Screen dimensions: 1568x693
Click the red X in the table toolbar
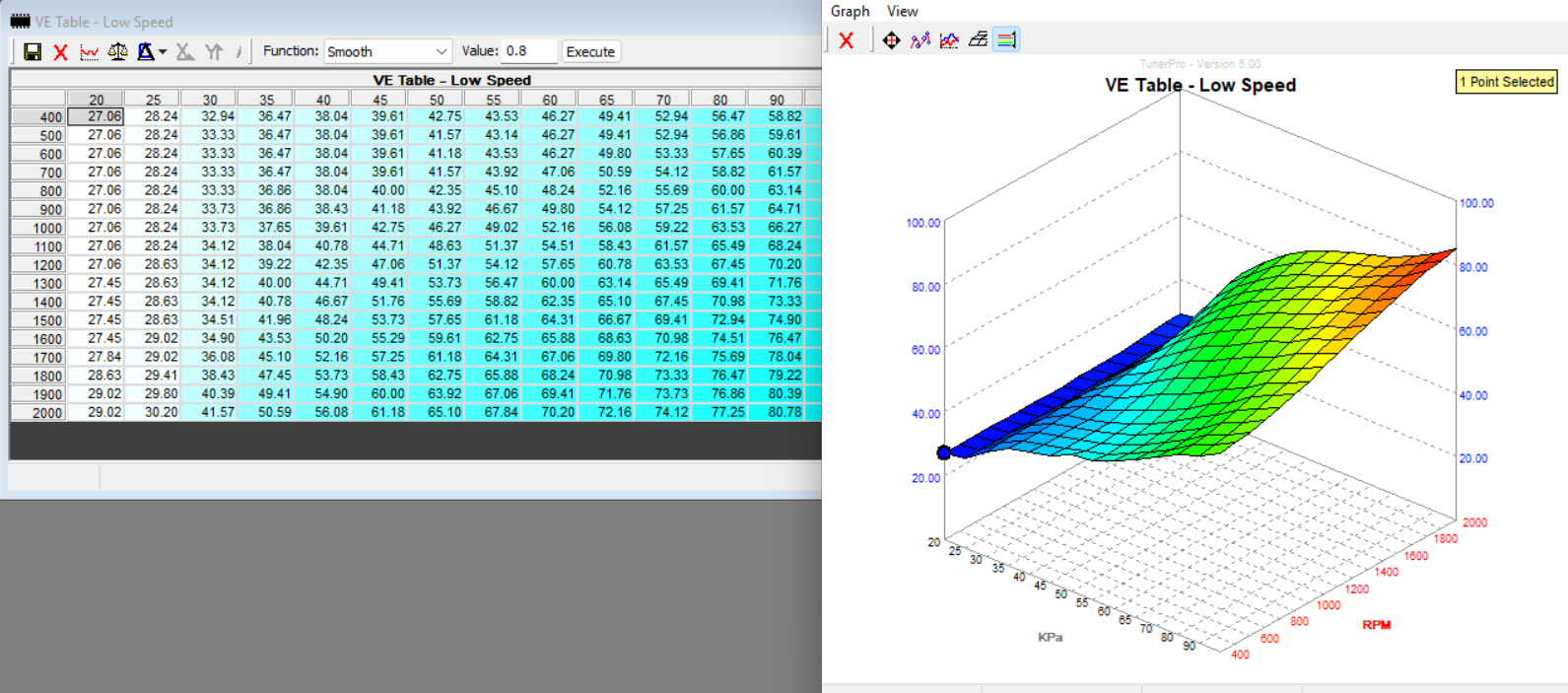coord(60,52)
